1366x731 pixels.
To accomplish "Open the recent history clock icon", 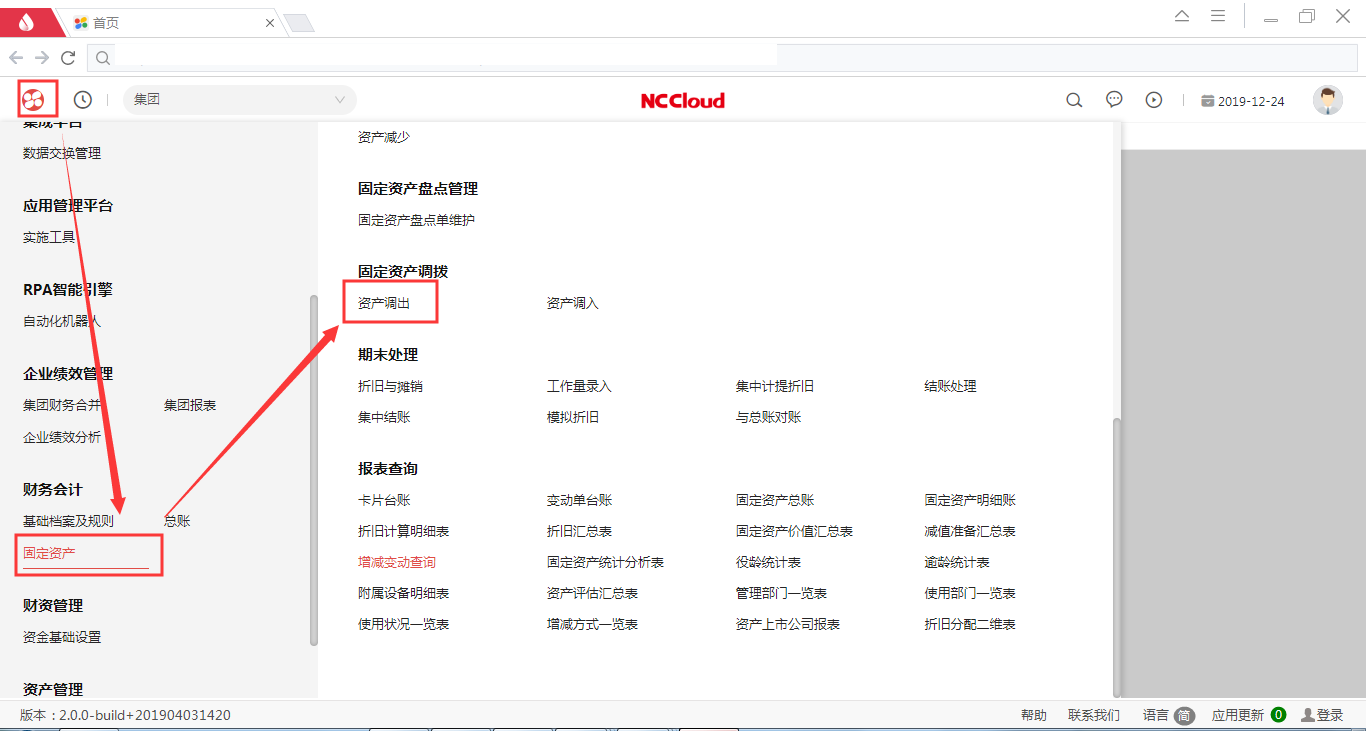I will click(x=83, y=100).
